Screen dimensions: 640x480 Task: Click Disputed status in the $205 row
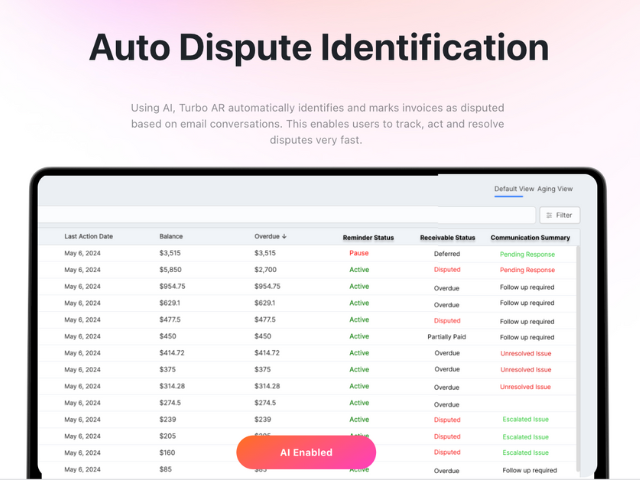447,436
